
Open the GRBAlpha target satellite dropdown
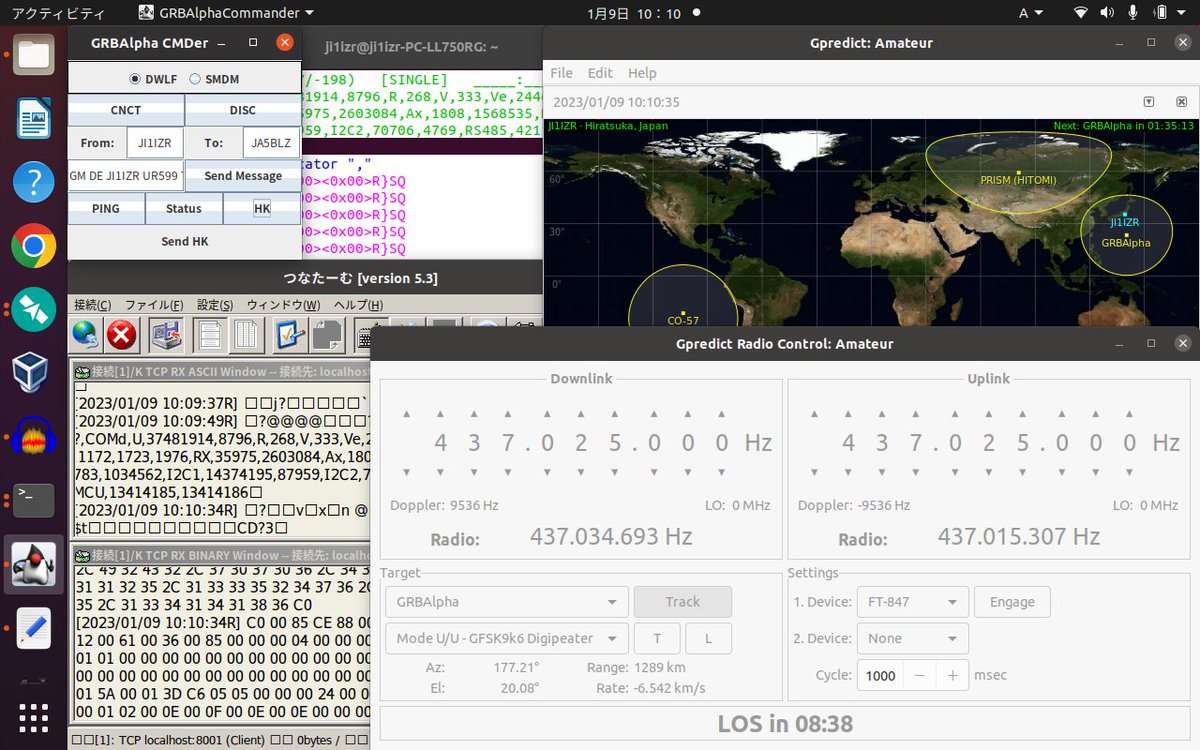(x=506, y=602)
